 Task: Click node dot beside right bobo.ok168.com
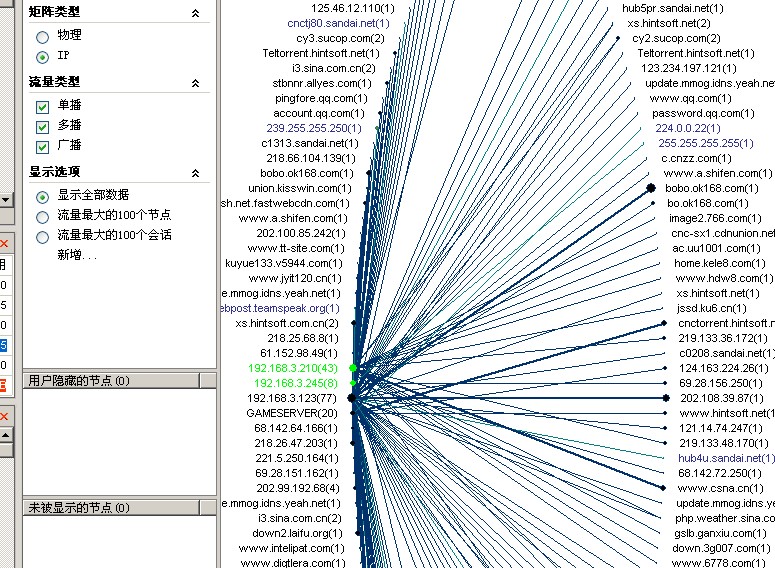click(651, 188)
